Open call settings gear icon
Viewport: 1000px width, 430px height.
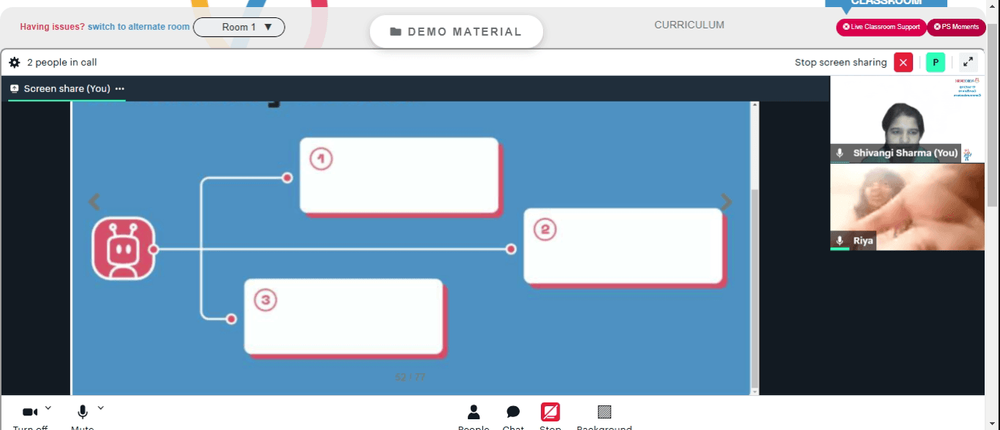pos(14,63)
